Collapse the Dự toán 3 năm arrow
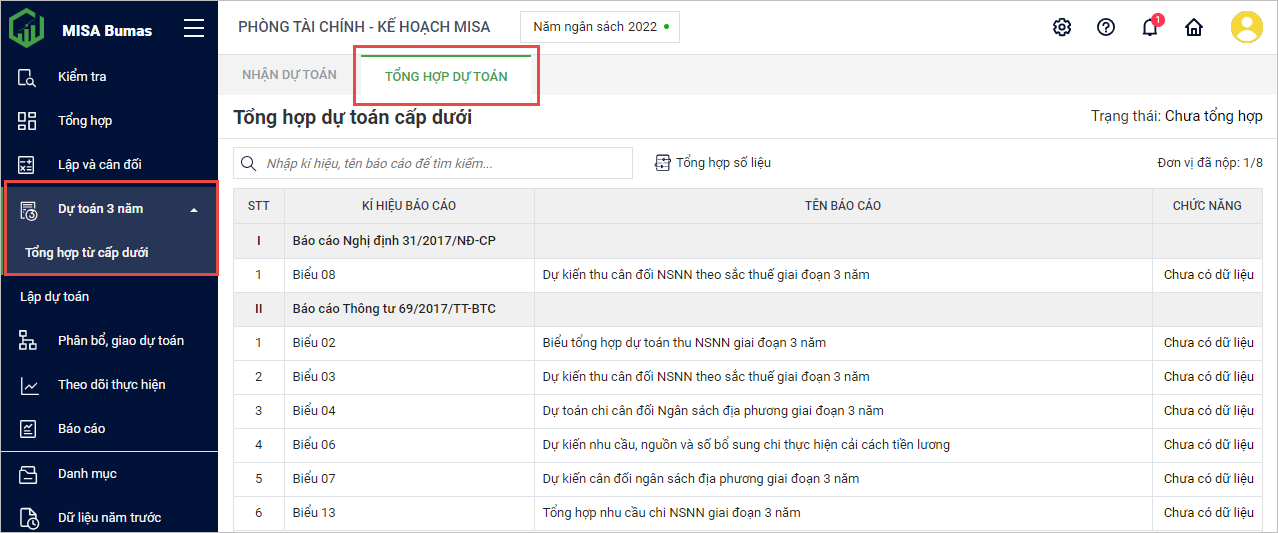This screenshot has height=533, width=1278. [x=194, y=210]
